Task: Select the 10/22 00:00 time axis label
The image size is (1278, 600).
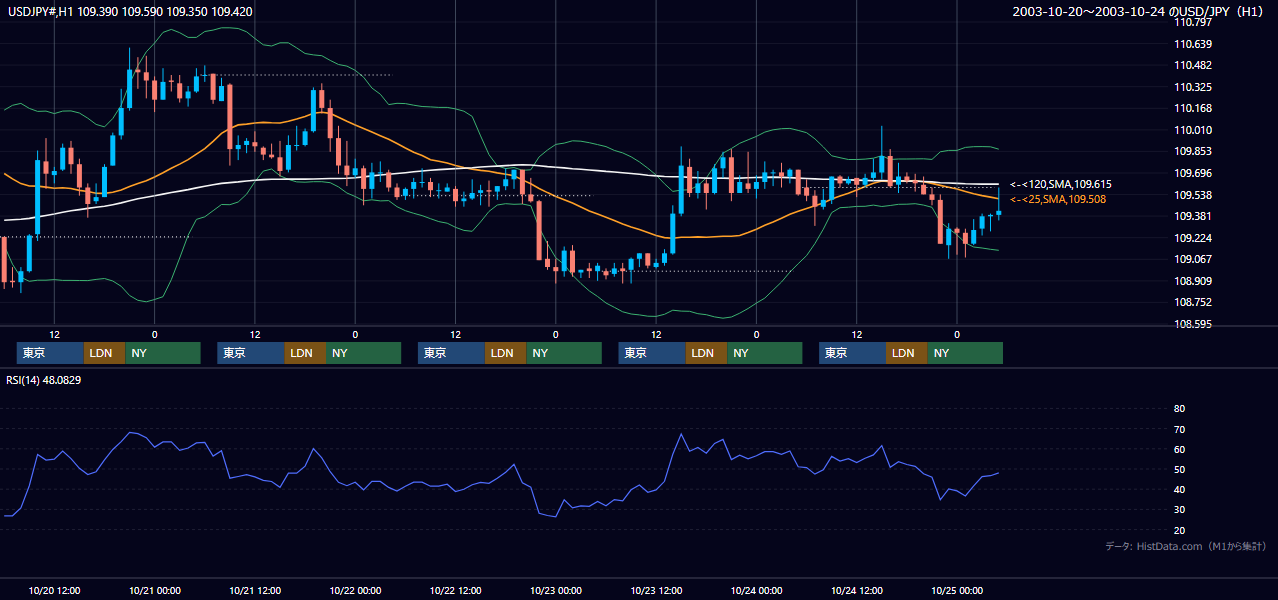Action: pos(356,590)
